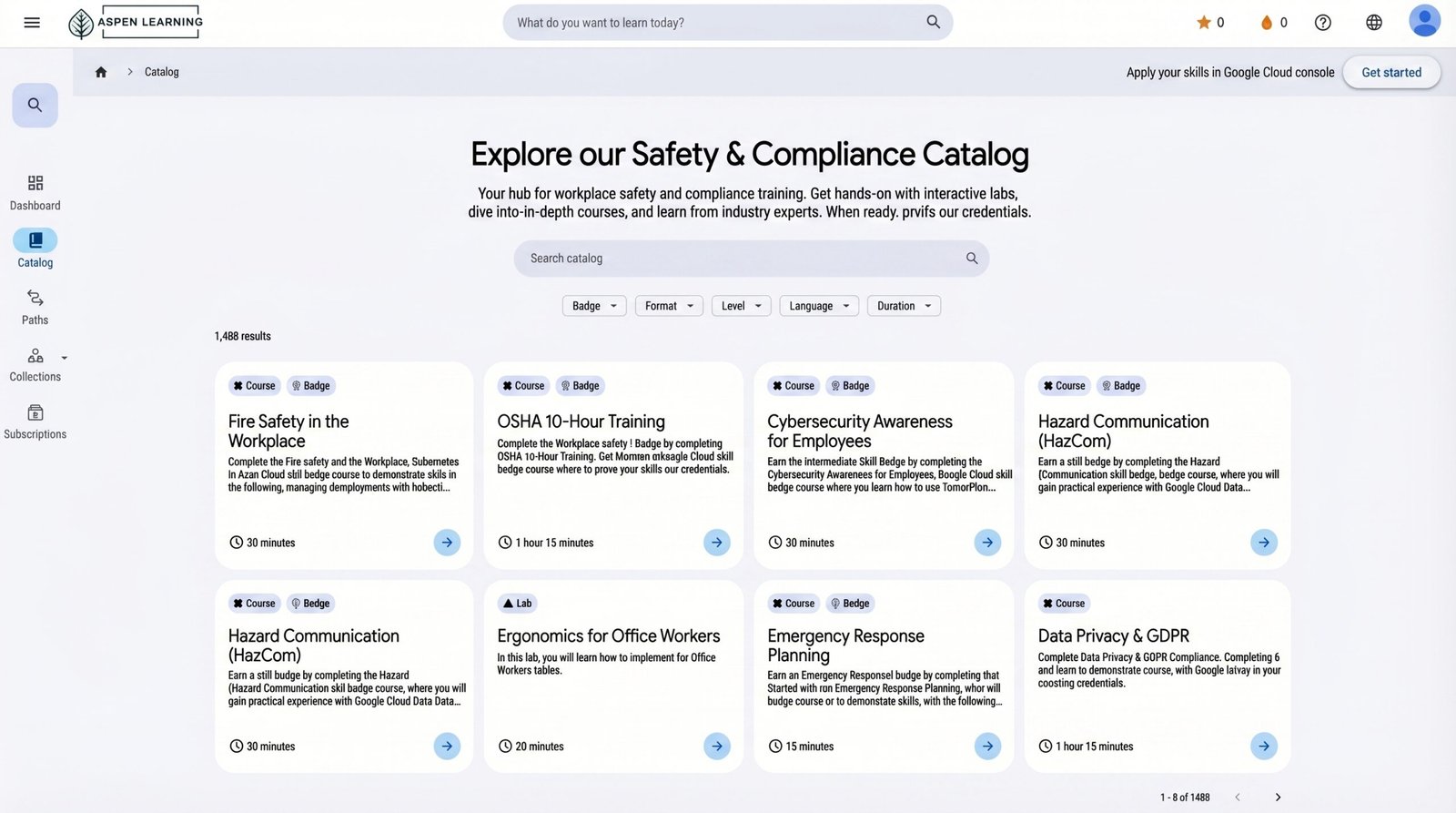
Task: Open the Level filter dropdown
Action: point(741,306)
